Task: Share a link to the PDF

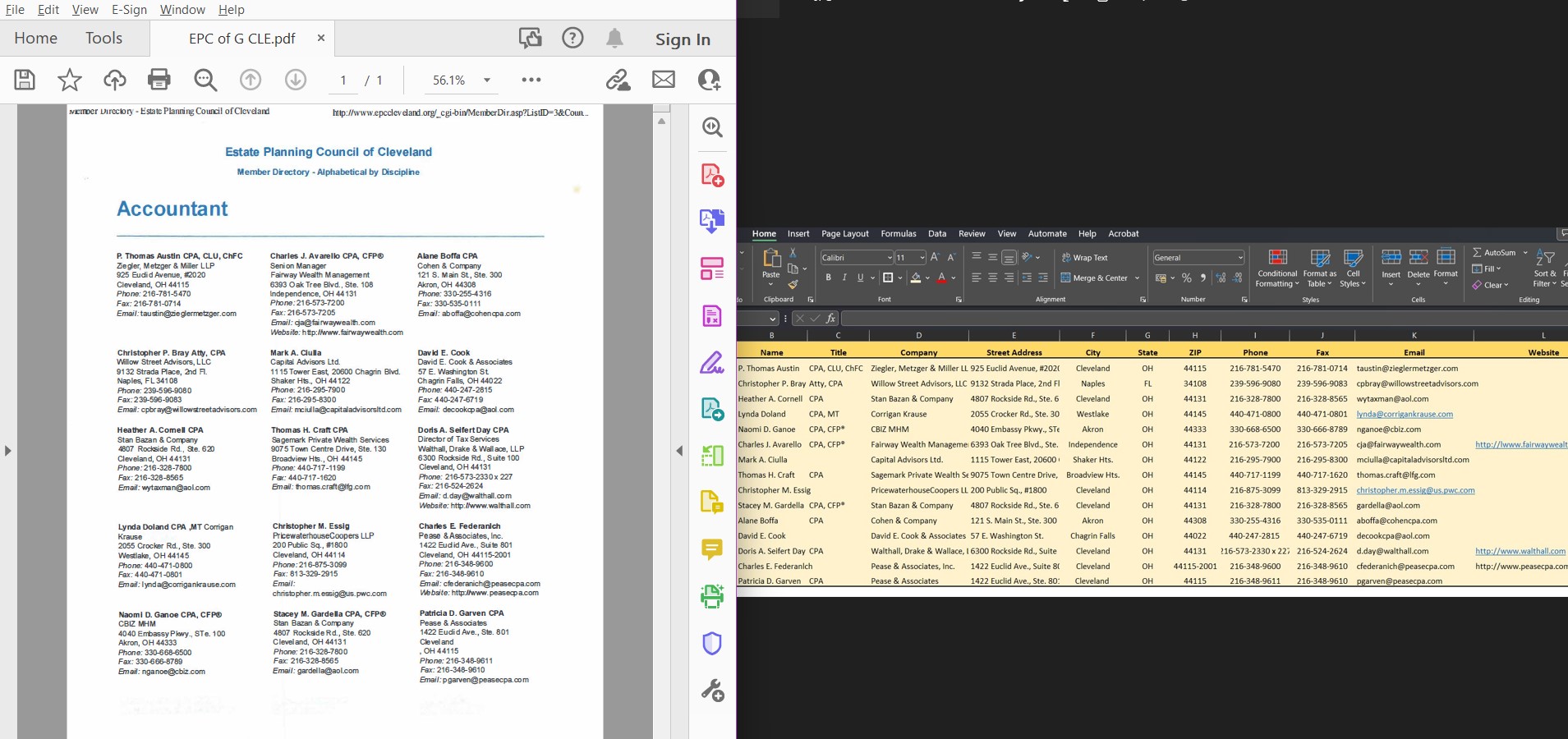Action: [618, 80]
